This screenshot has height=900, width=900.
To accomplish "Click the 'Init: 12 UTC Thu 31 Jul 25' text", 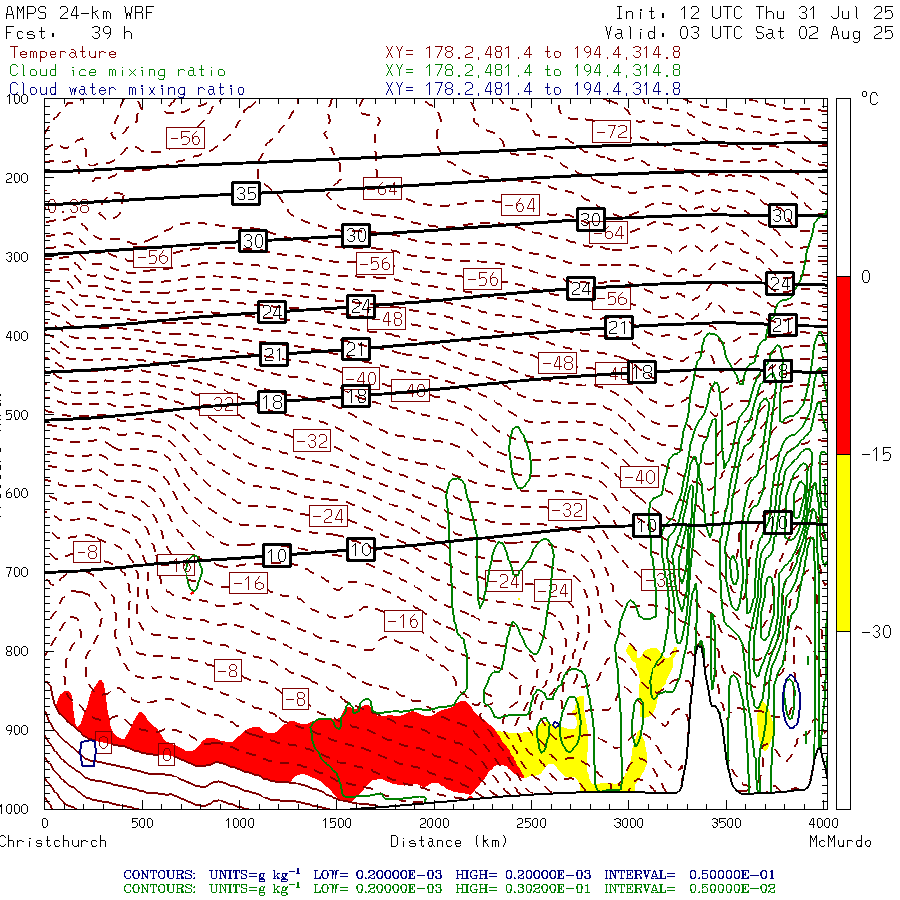I will tap(754, 13).
